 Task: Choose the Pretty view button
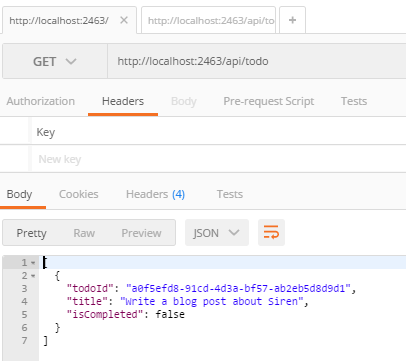click(x=31, y=233)
